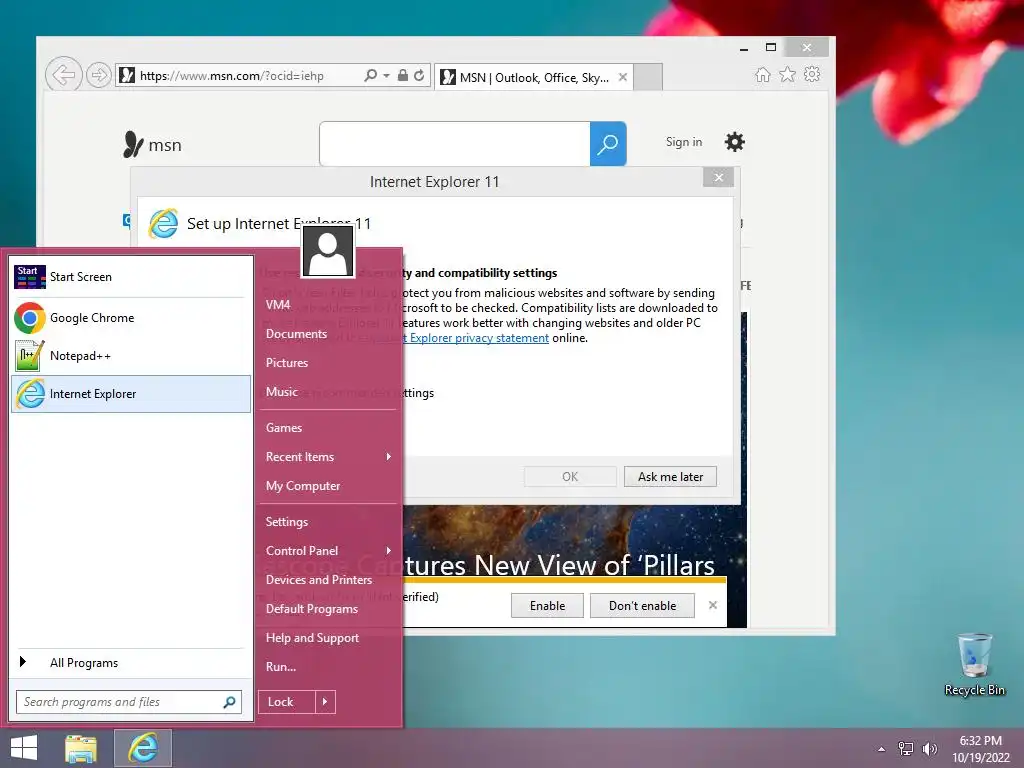Close the MSN browser tab
The width and height of the screenshot is (1024, 768).
(x=623, y=77)
